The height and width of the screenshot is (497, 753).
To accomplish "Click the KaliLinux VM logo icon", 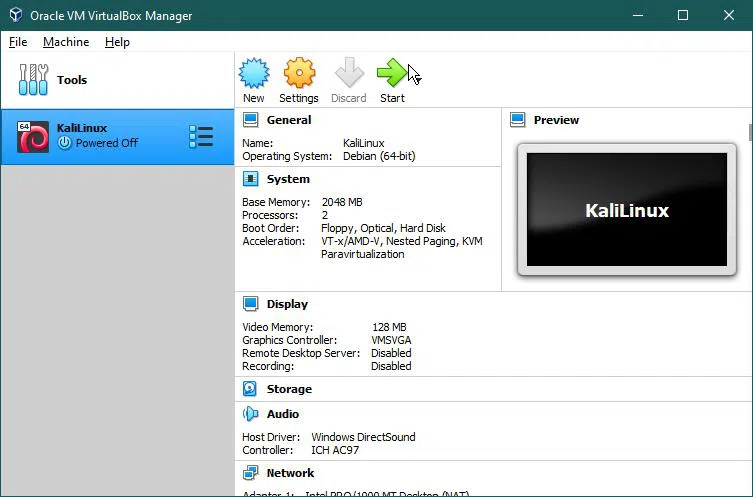I will [x=33, y=137].
